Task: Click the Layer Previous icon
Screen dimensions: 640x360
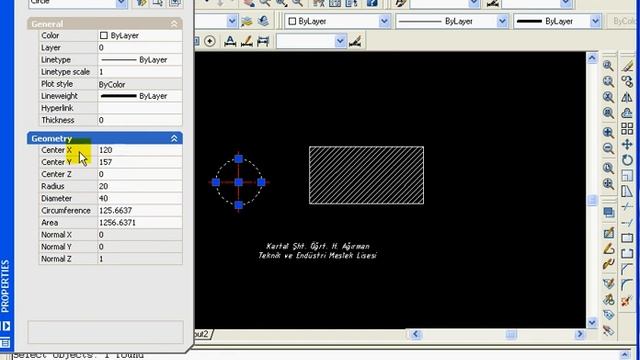Action: point(263,21)
